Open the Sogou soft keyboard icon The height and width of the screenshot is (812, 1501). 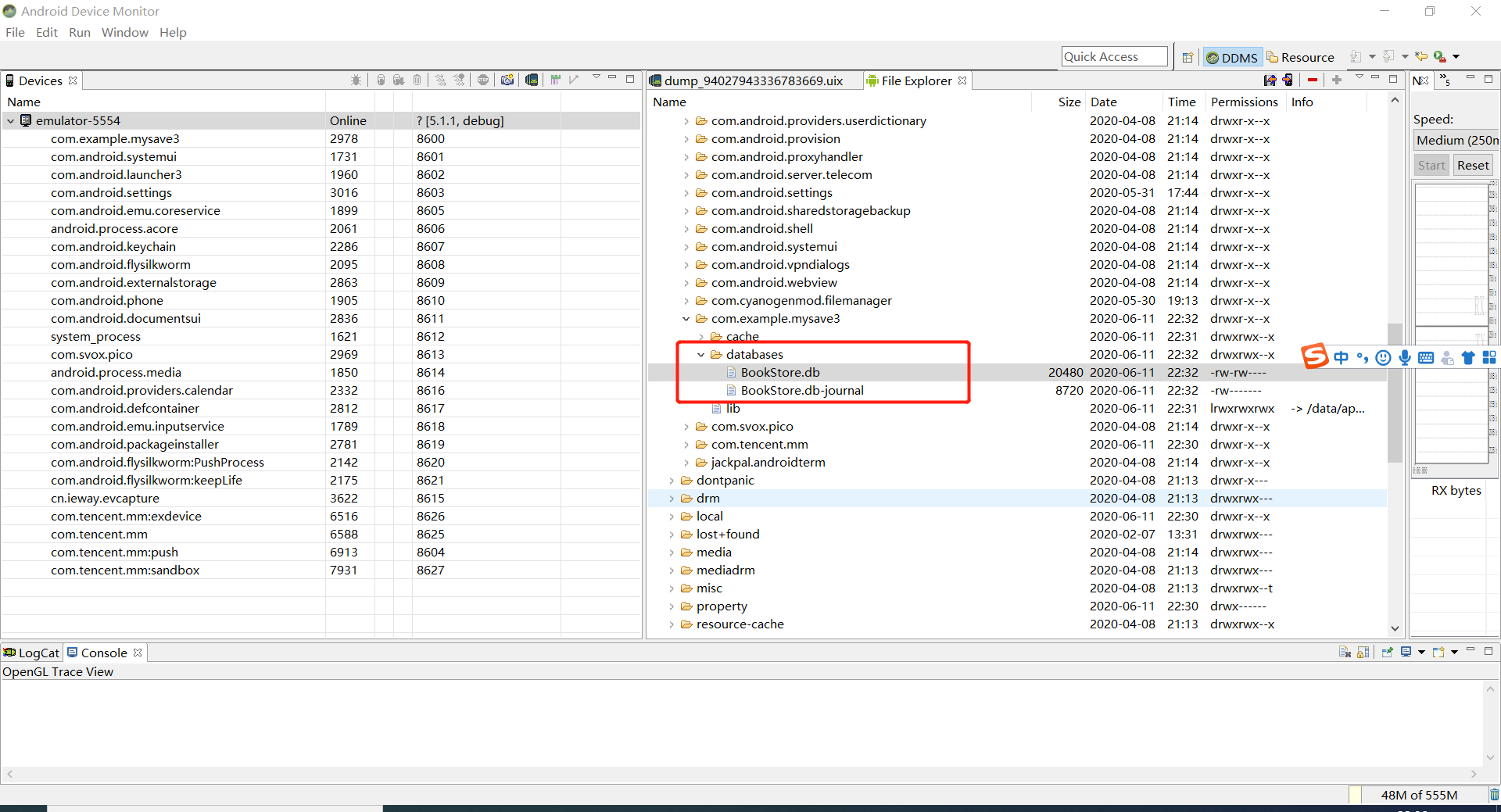(1426, 358)
